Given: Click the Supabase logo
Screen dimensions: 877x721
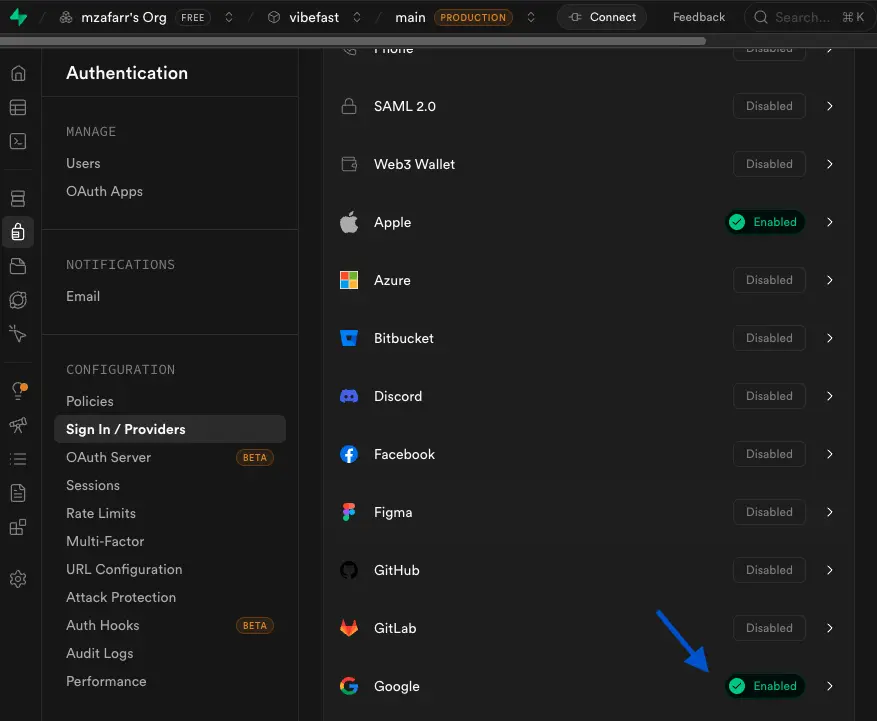Looking at the screenshot, I should click(18, 17).
